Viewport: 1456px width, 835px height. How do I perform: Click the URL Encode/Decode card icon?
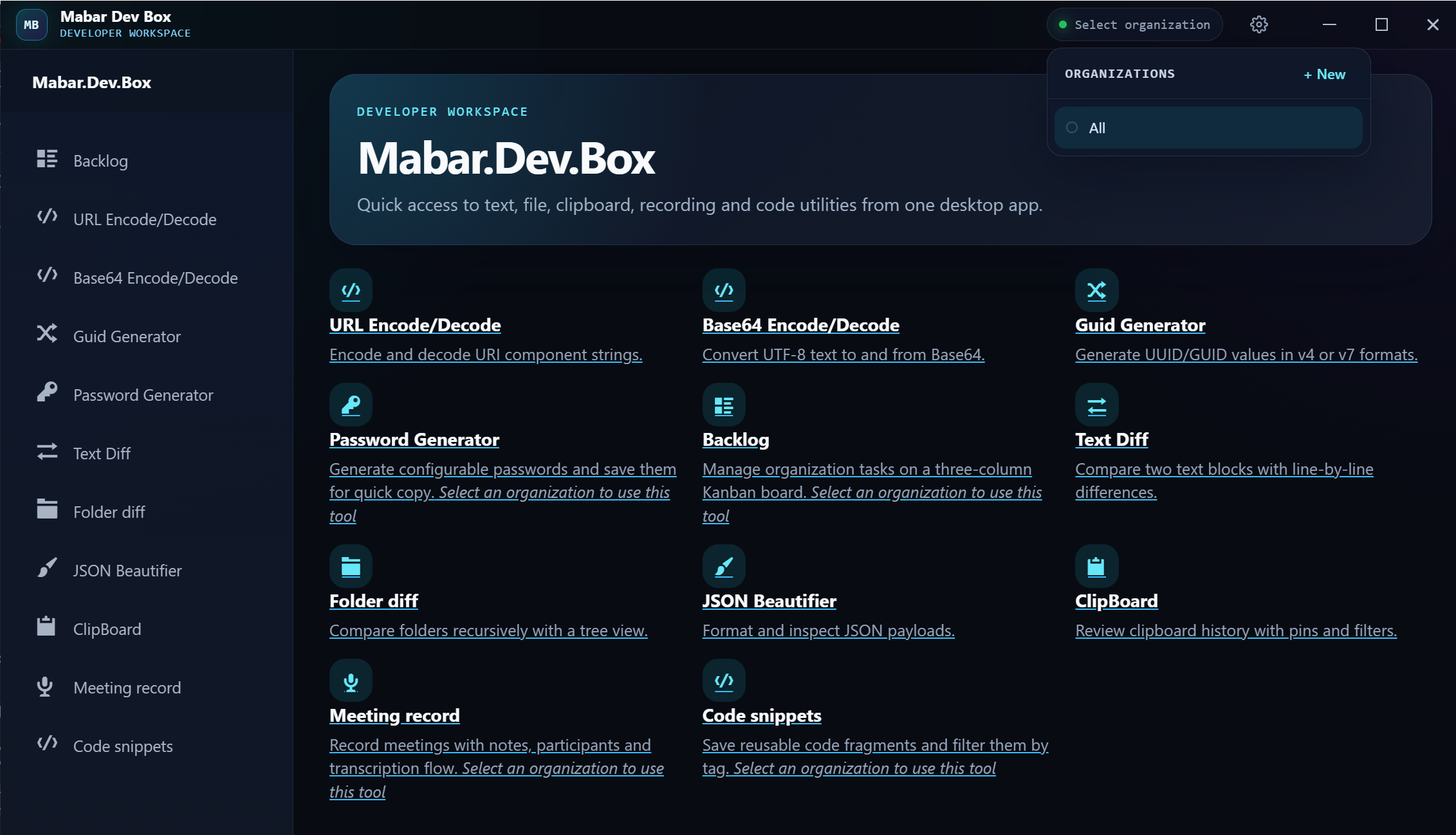[351, 290]
